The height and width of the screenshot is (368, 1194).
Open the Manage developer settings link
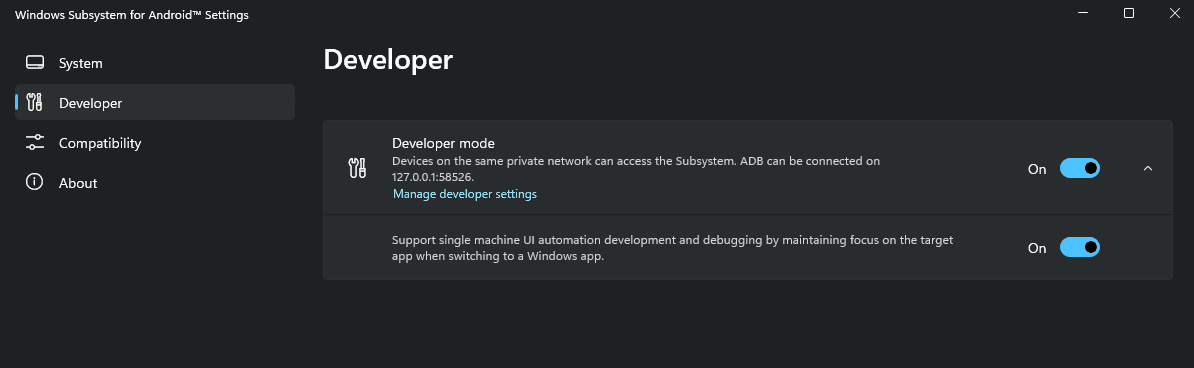coord(465,194)
